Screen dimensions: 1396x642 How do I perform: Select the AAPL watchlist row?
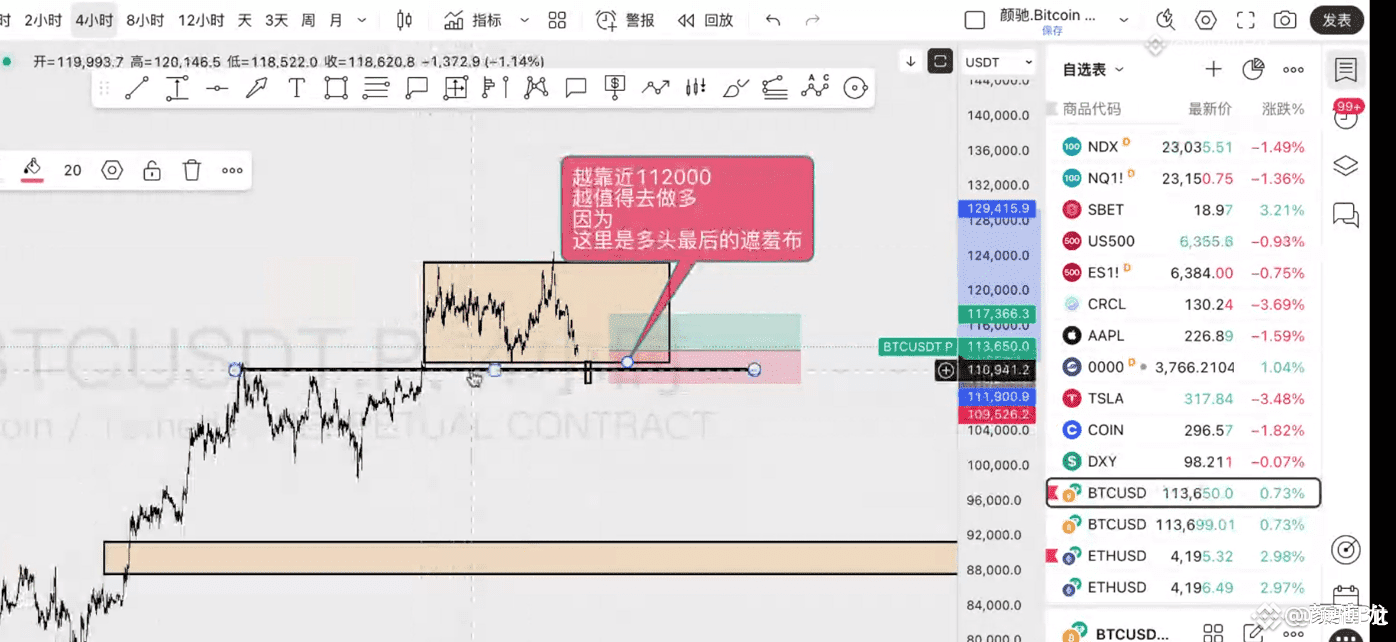(x=1183, y=335)
